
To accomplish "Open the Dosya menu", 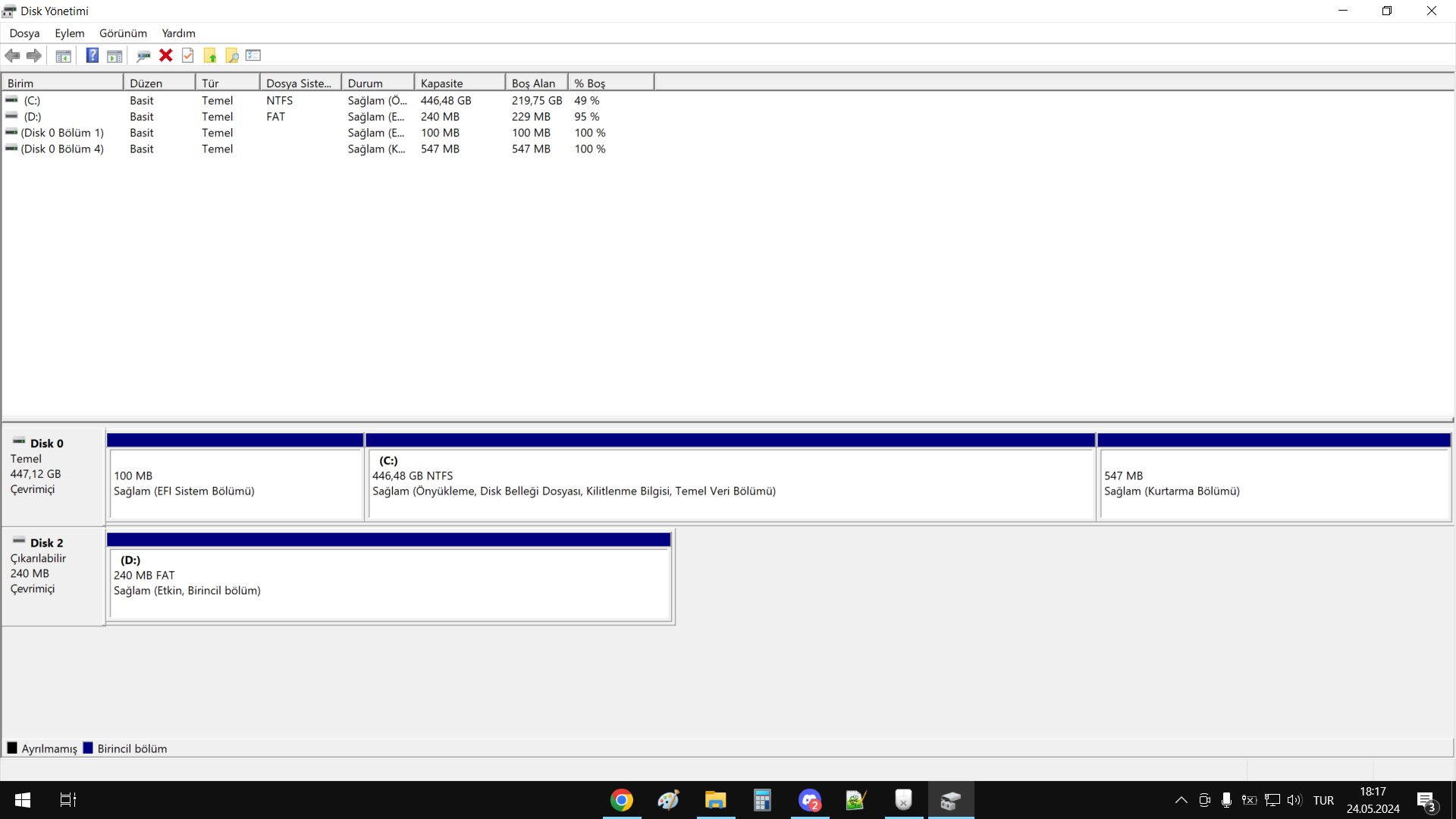I will [x=24, y=33].
